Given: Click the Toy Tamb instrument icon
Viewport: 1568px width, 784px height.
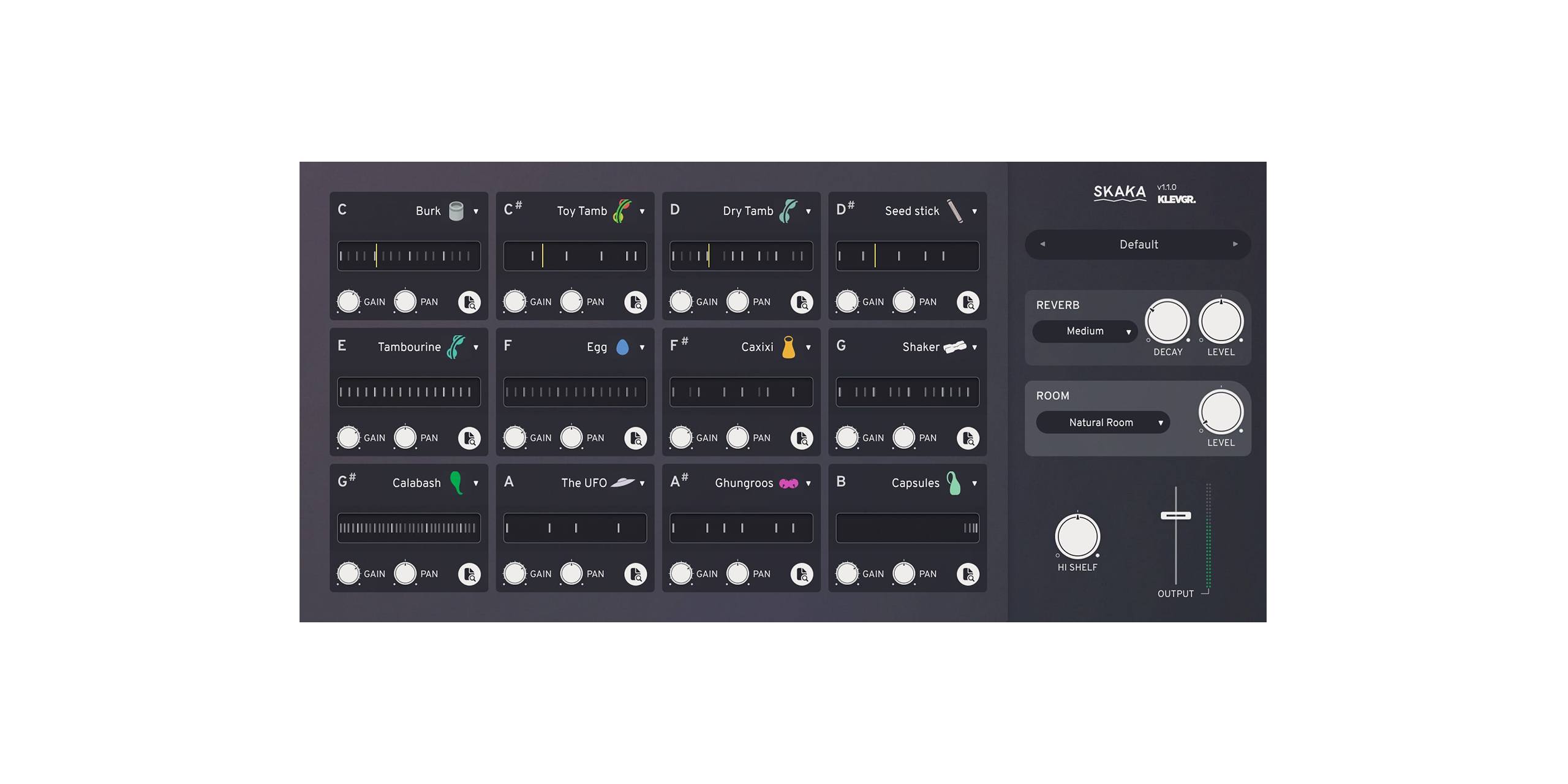Looking at the screenshot, I should coord(622,211).
